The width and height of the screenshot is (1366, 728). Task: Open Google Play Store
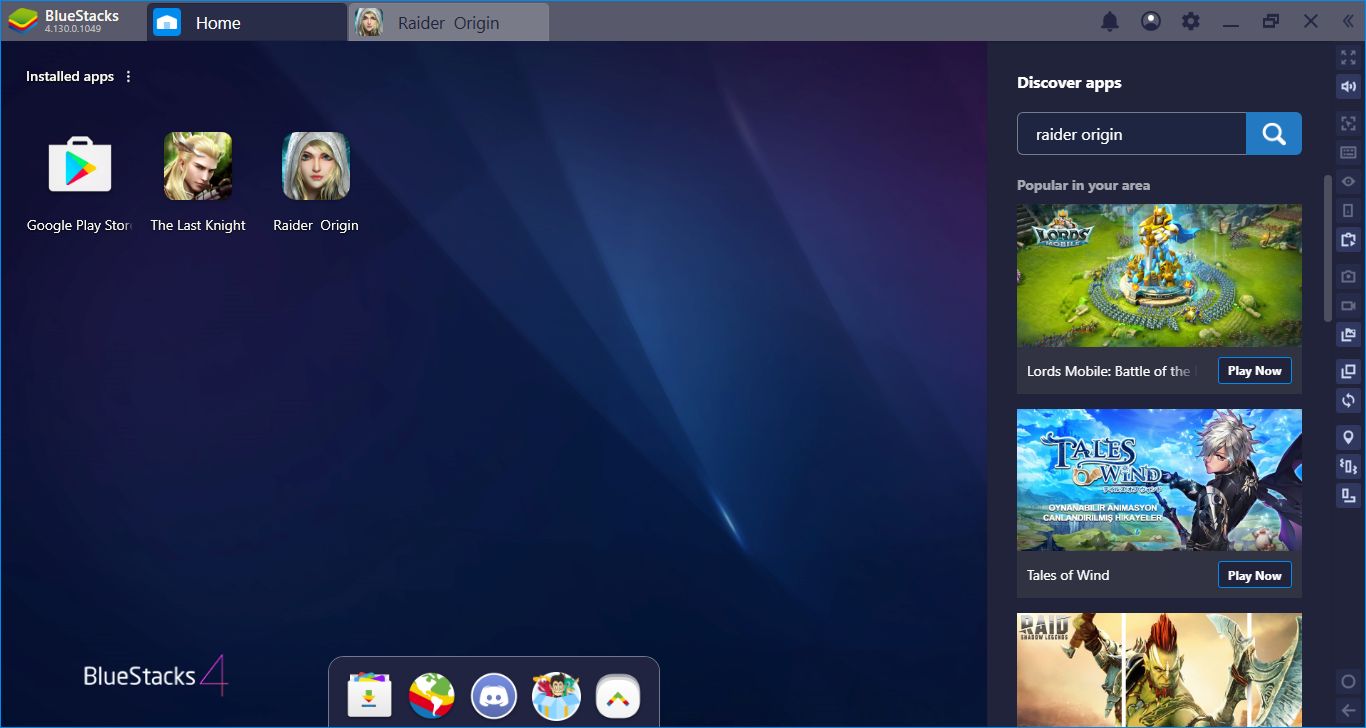coord(79,166)
